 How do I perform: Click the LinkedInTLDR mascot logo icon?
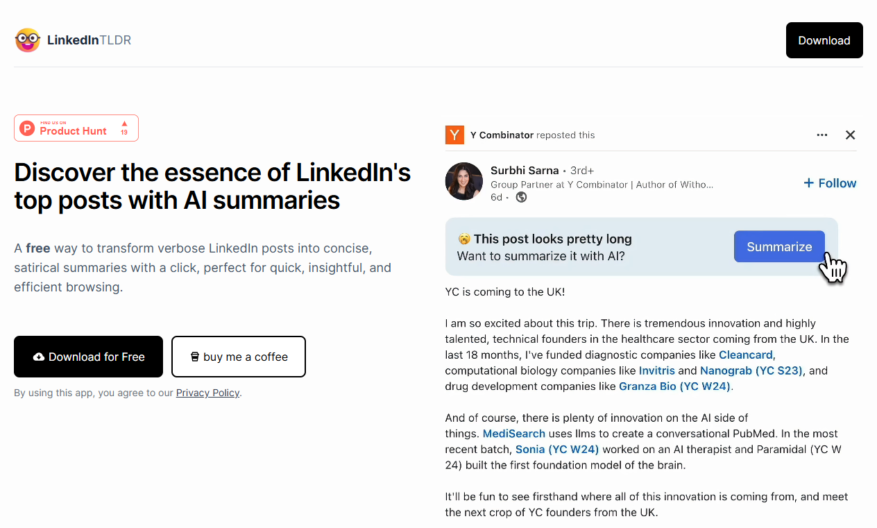pyautogui.click(x=27, y=40)
